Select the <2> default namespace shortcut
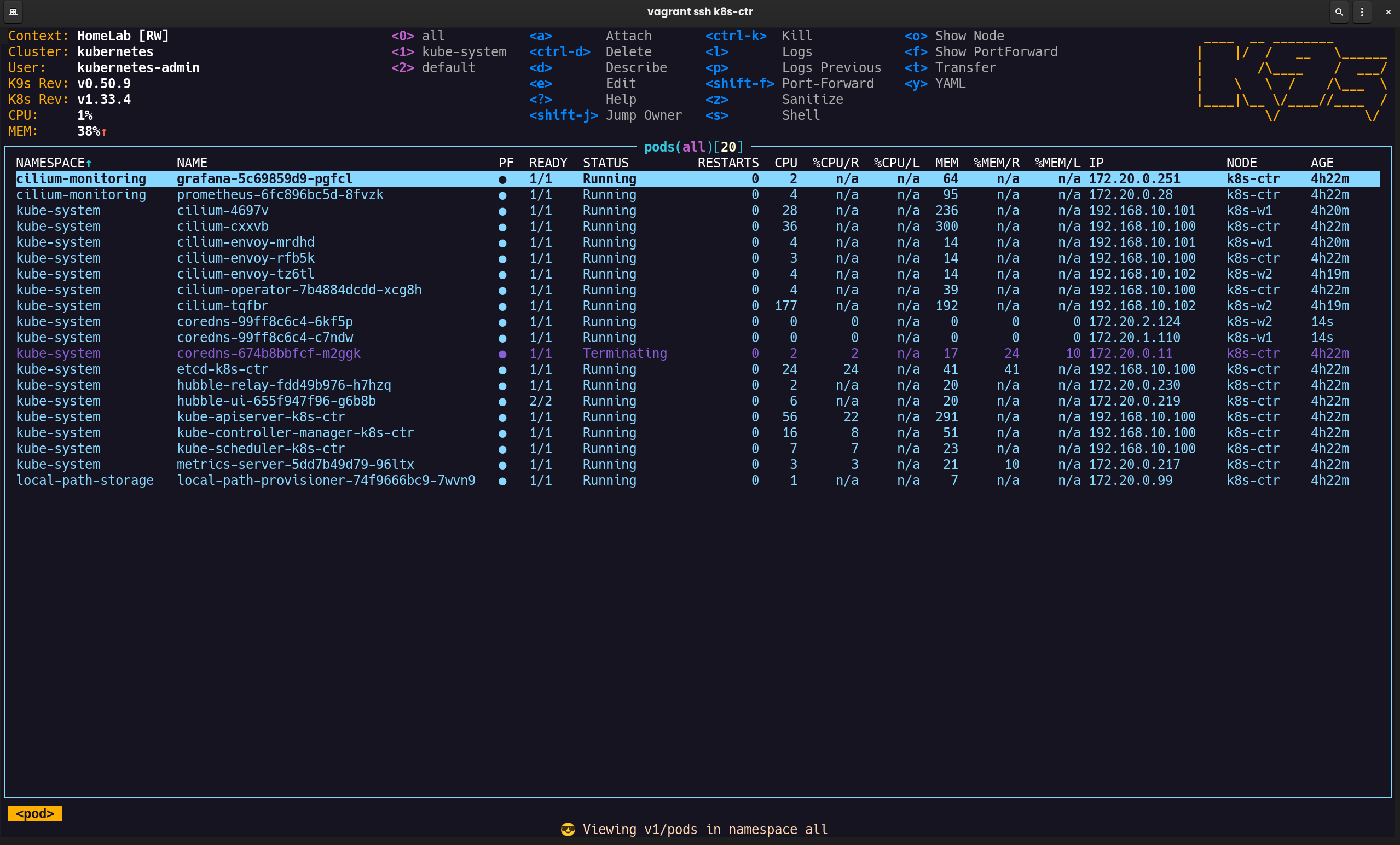 pyautogui.click(x=433, y=68)
